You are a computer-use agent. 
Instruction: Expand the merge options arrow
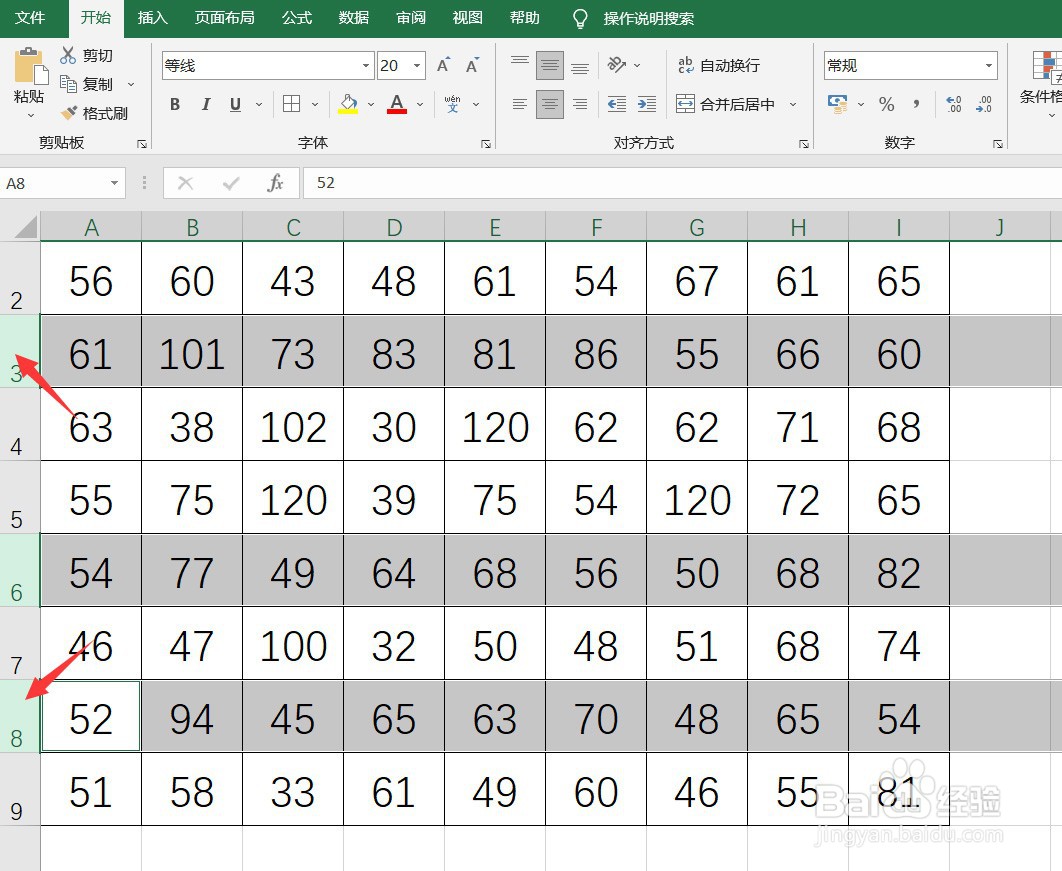[x=792, y=104]
